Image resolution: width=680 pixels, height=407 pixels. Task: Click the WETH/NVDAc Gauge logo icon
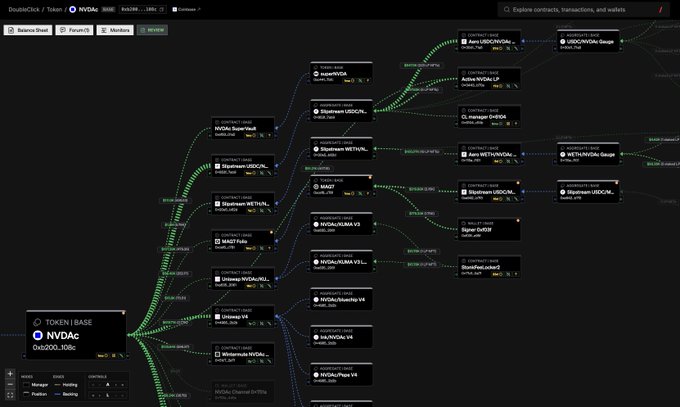pyautogui.click(x=562, y=154)
